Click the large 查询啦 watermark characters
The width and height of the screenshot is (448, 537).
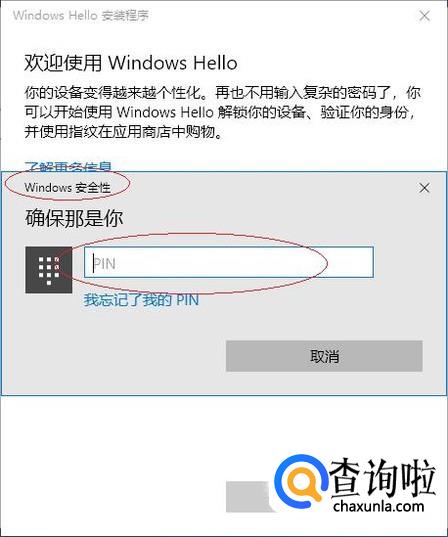(383, 478)
